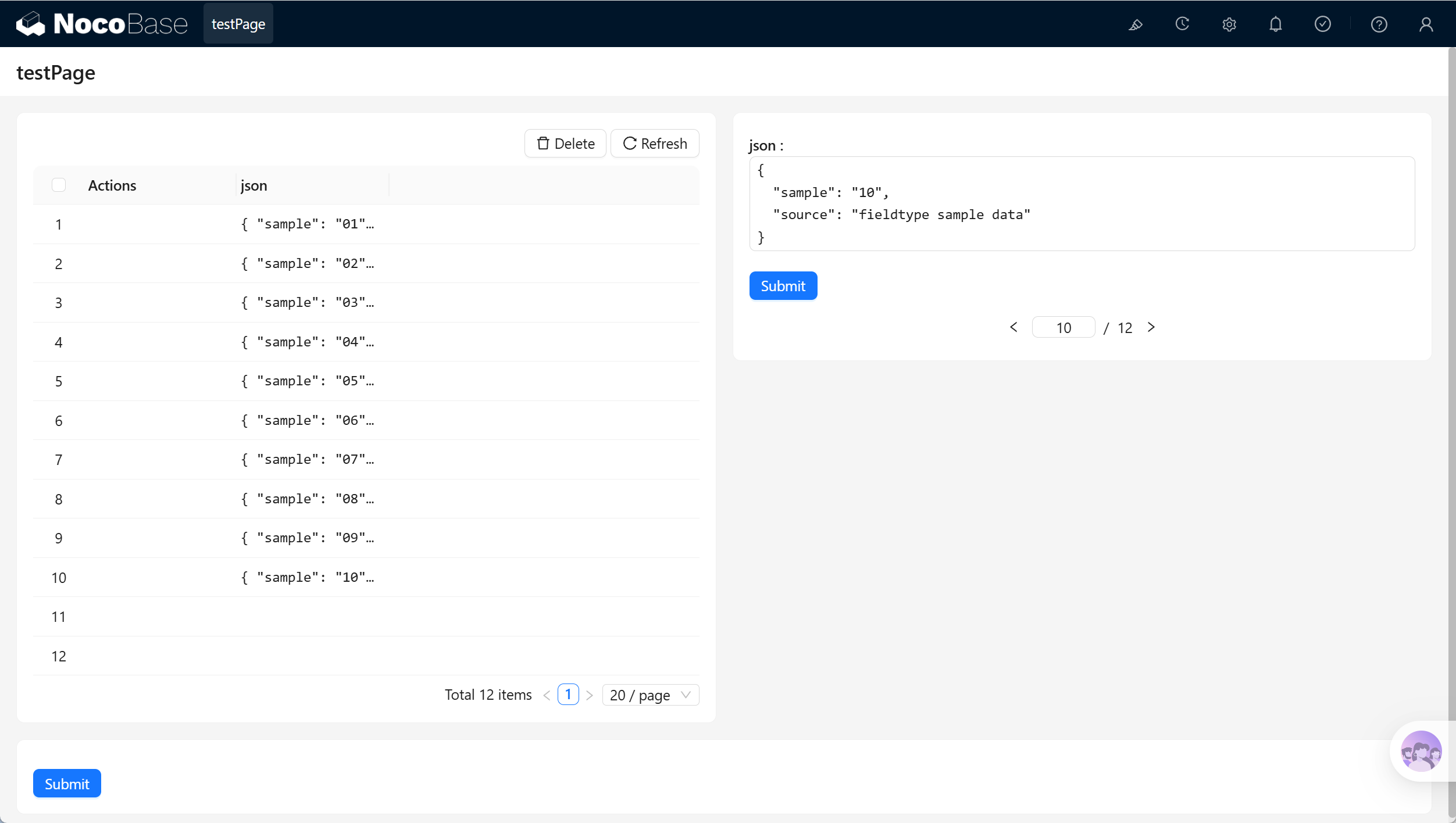Expand the 20 / page size dropdown

(x=650, y=695)
